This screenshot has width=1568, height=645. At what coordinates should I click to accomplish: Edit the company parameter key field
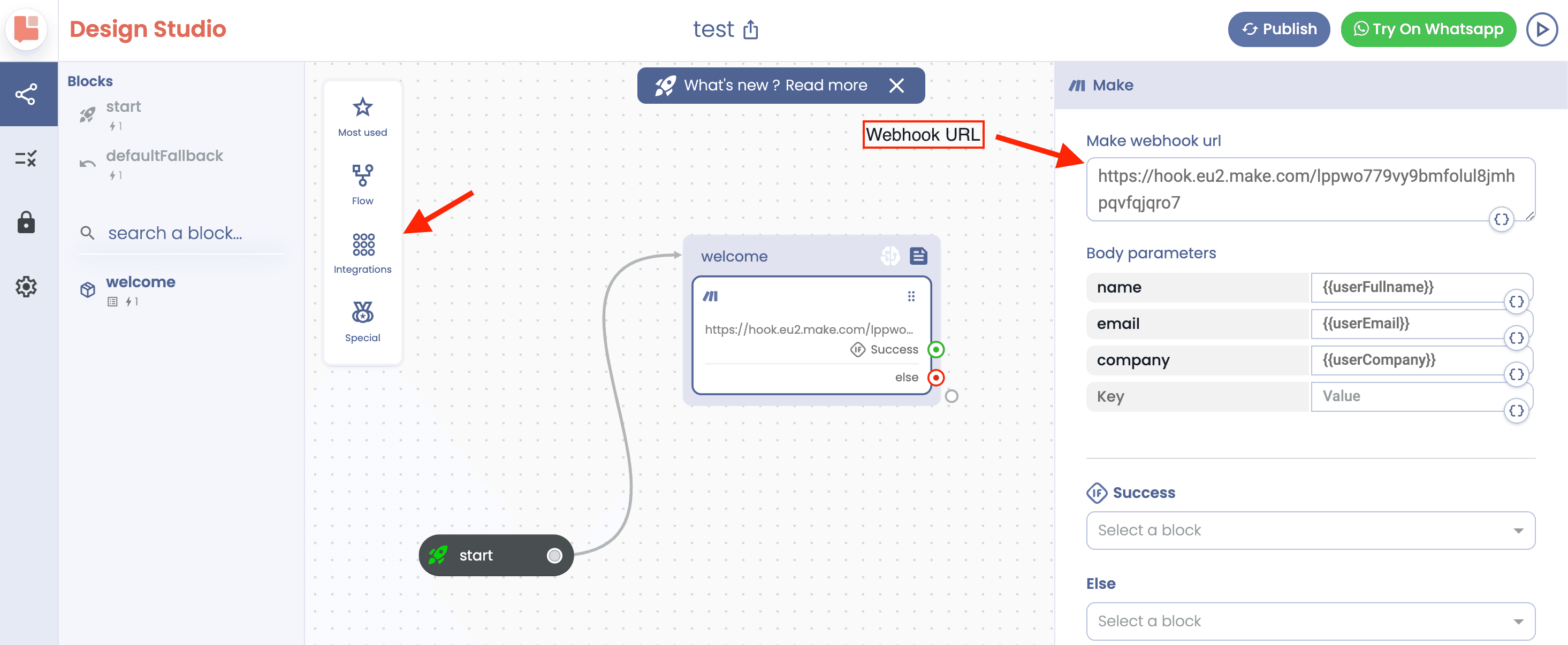1197,360
